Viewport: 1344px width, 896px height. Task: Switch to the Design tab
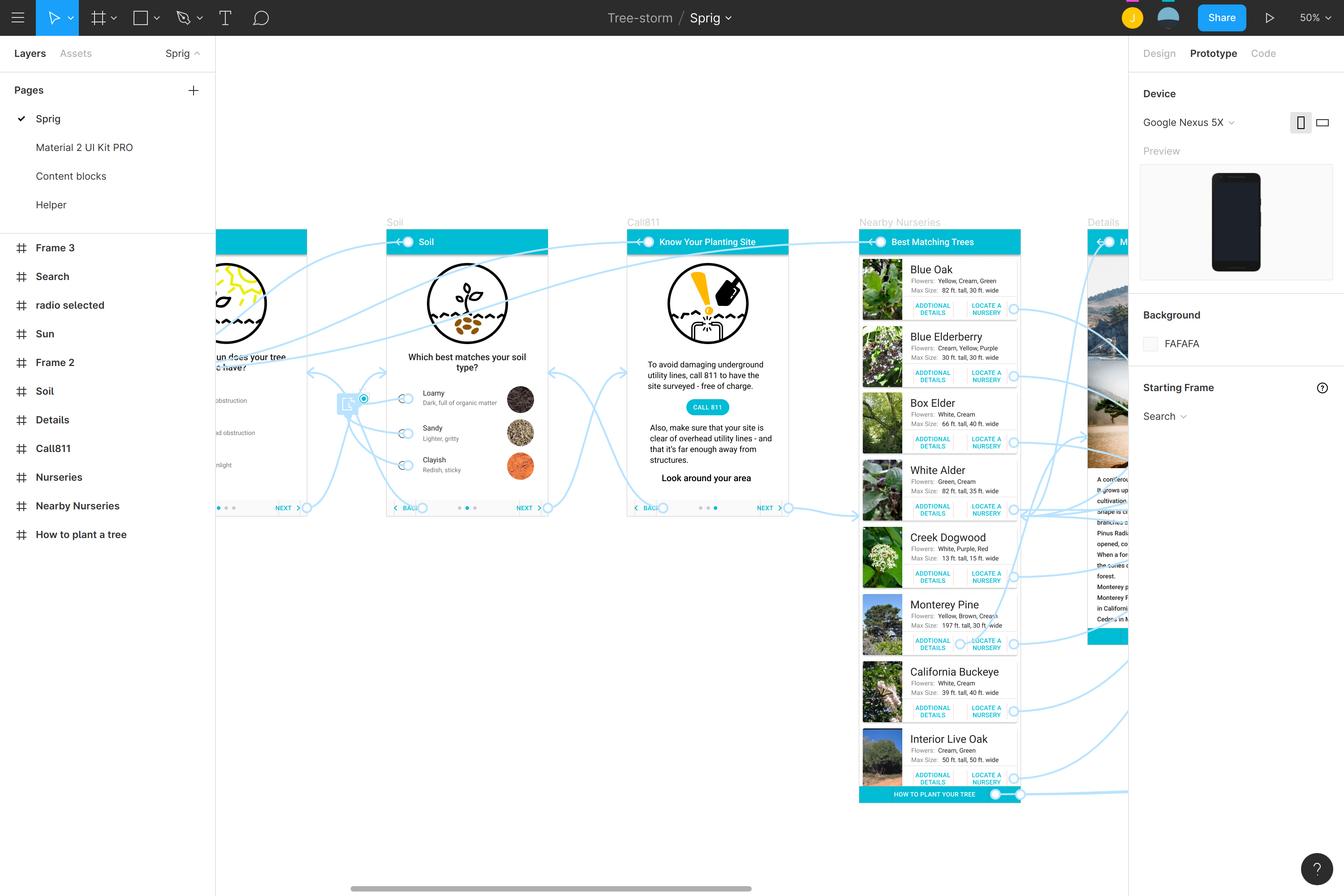click(1159, 53)
